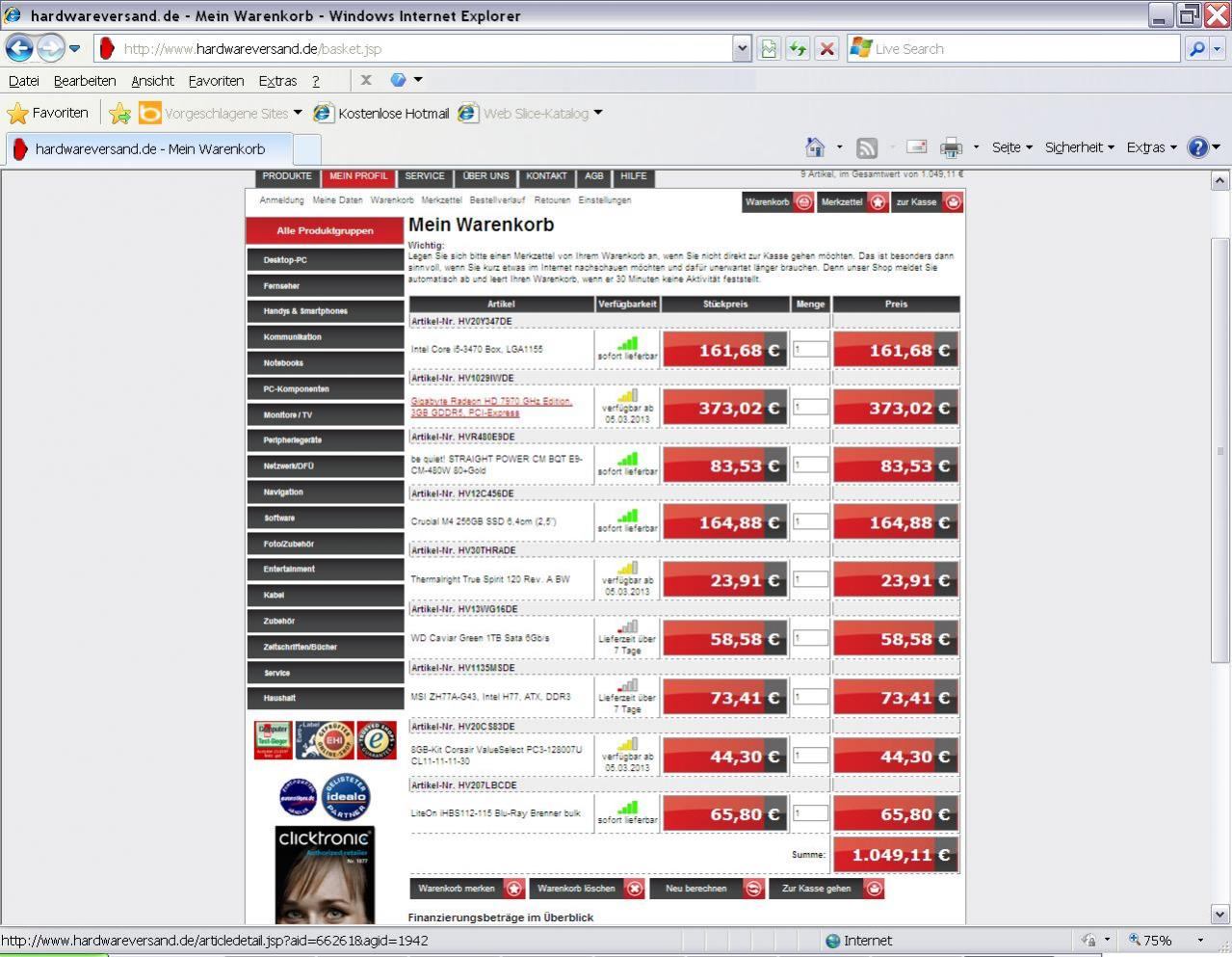
Task: Click the Compatibility View icon beside address bar
Action: tap(769, 48)
